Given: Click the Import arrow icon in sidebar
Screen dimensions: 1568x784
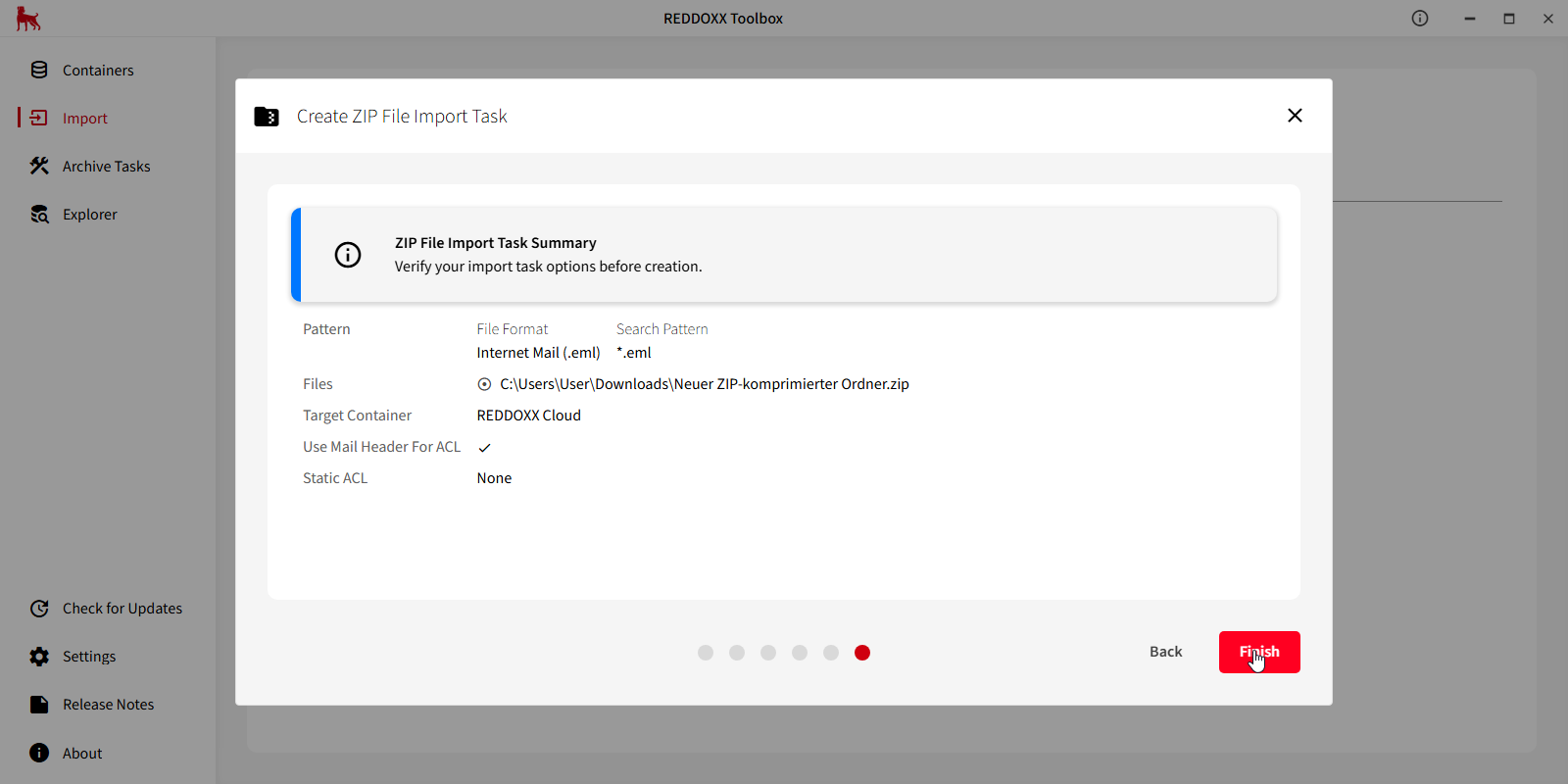Looking at the screenshot, I should click(39, 118).
